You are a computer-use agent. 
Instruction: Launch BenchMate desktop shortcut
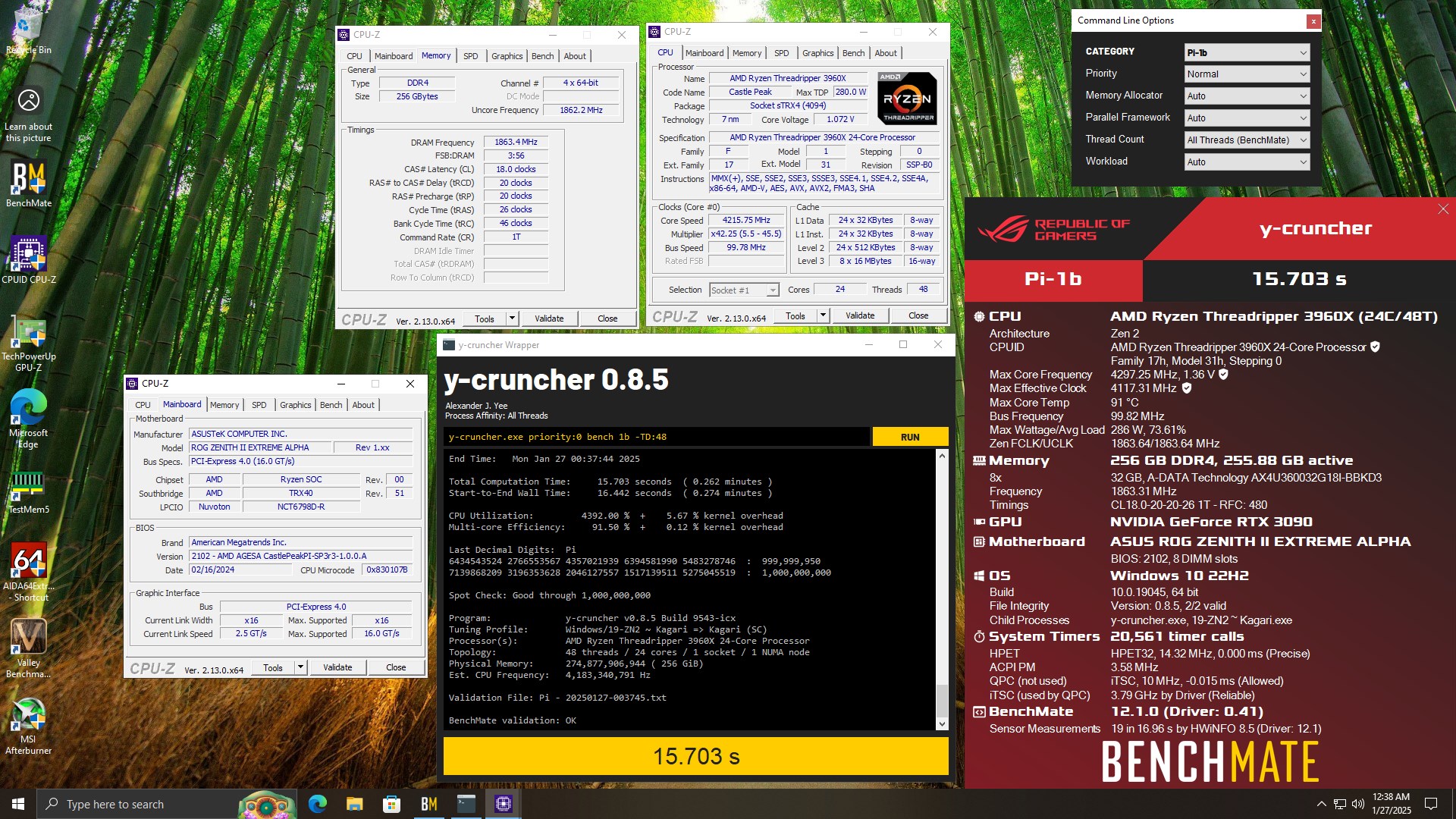28,184
